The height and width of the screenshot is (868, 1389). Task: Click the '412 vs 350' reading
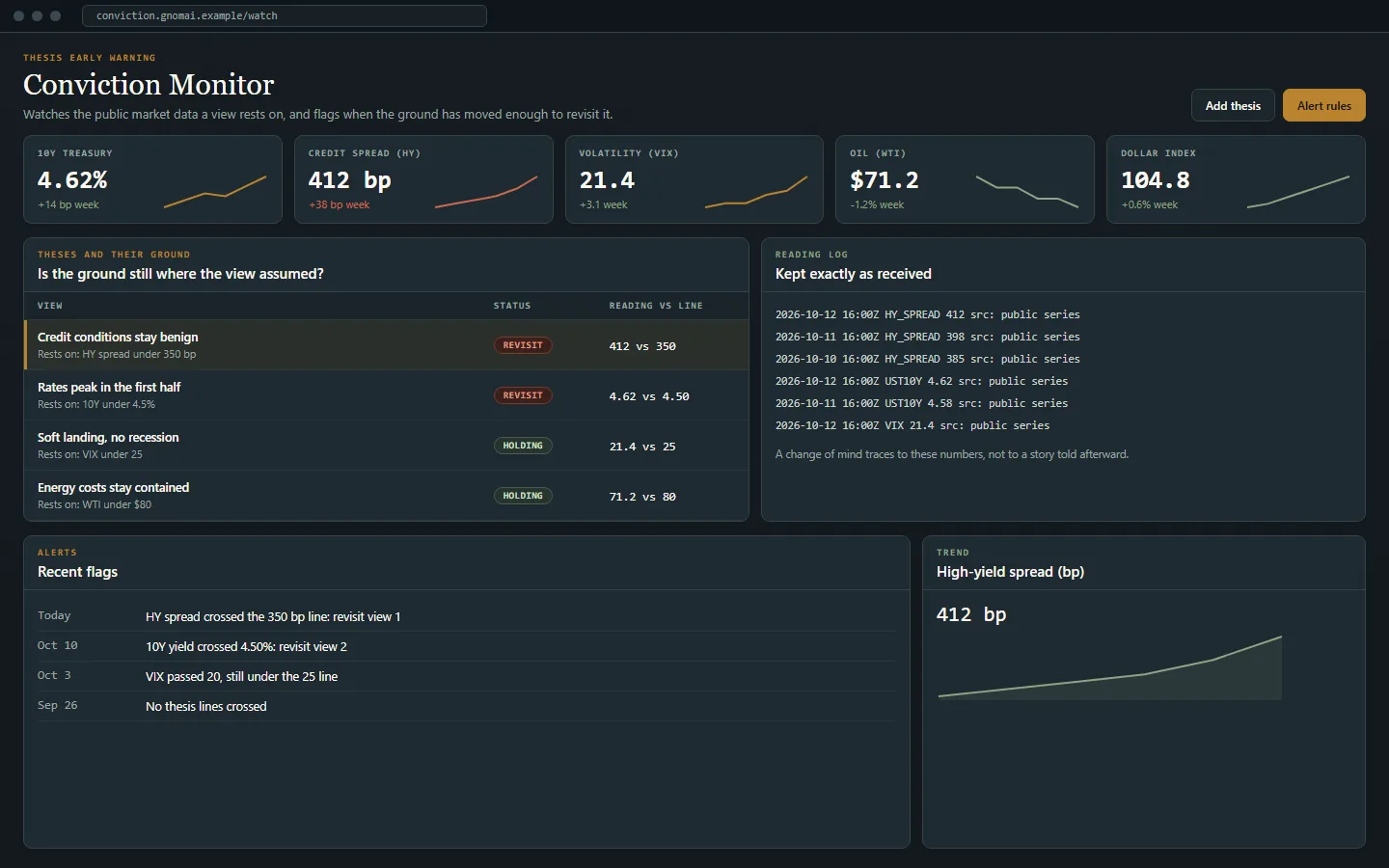pos(642,346)
